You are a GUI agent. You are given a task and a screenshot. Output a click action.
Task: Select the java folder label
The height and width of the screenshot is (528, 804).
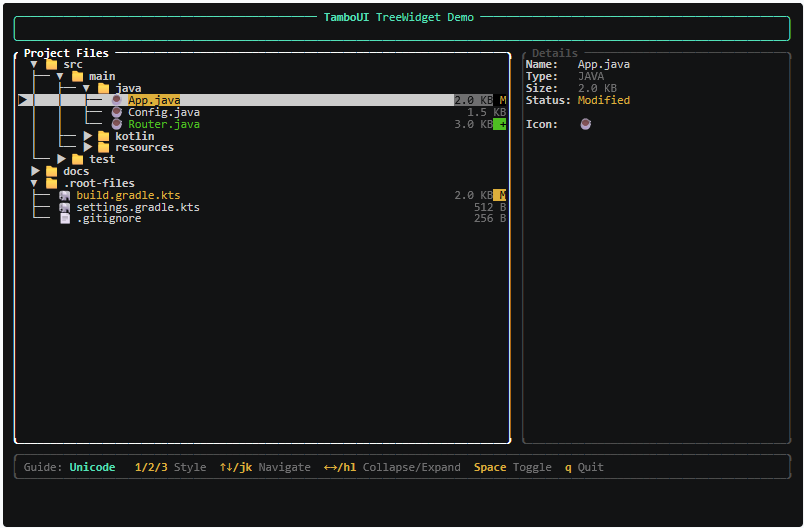click(128, 89)
